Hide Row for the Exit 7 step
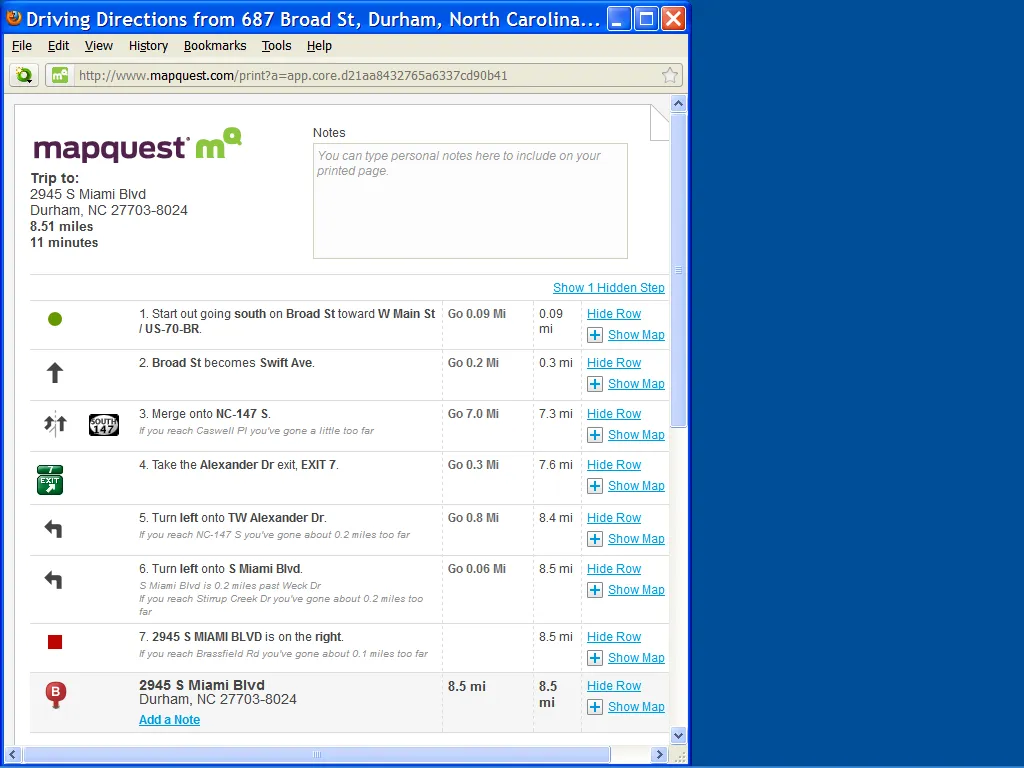 [613, 465]
